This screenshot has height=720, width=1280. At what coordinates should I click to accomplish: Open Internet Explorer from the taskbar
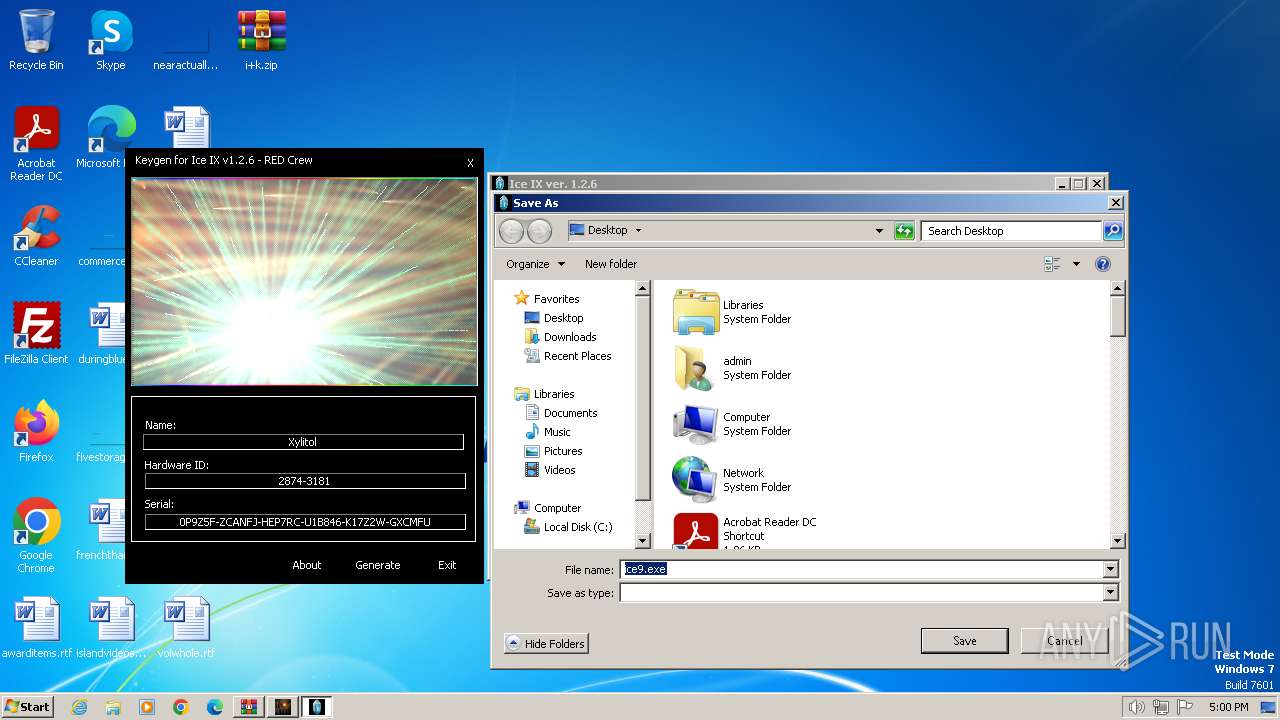(79, 707)
